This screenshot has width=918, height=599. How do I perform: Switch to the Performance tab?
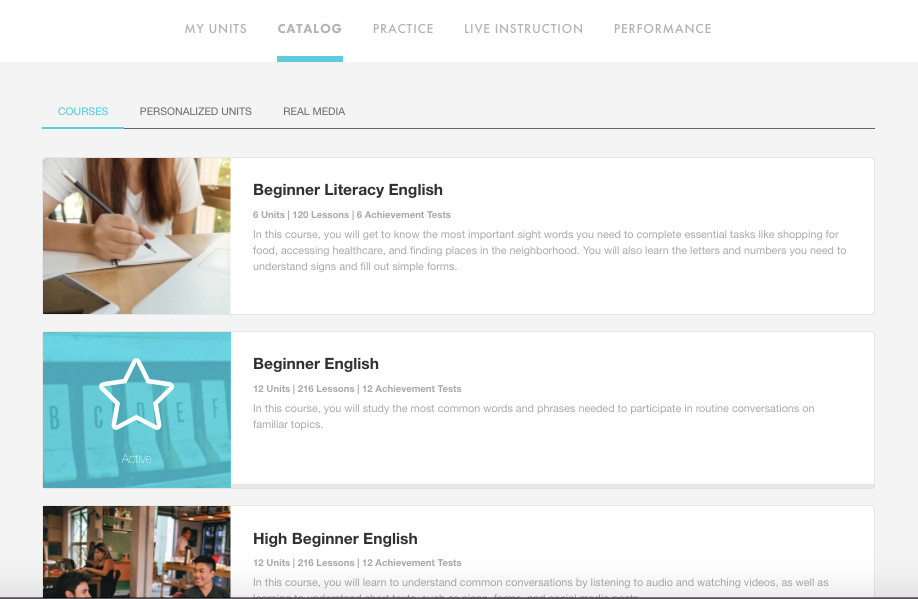coord(662,29)
